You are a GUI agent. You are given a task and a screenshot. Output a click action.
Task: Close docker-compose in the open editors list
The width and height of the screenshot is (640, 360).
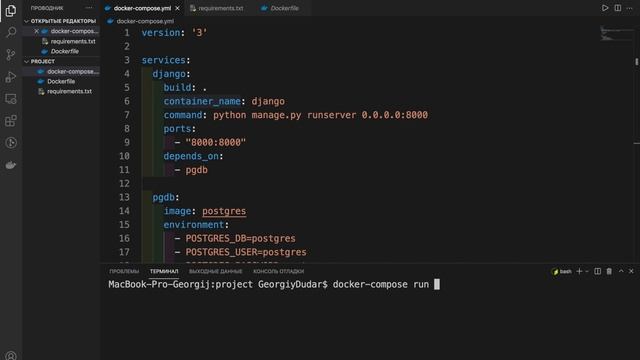pos(36,31)
